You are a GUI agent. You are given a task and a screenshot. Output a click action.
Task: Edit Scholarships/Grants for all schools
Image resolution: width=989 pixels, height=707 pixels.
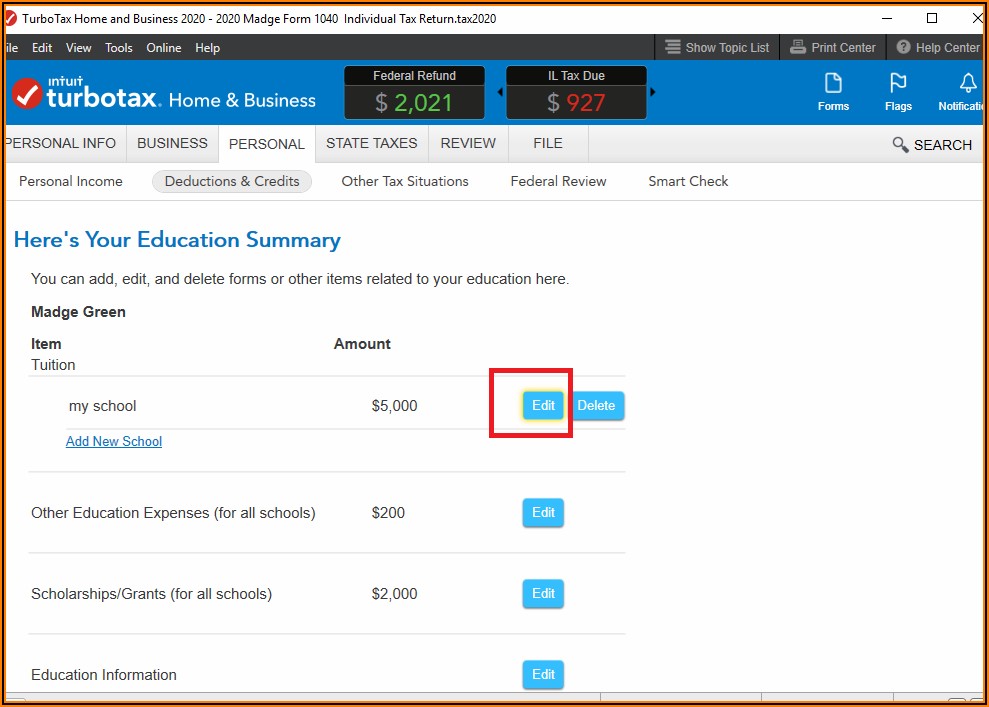coord(543,594)
